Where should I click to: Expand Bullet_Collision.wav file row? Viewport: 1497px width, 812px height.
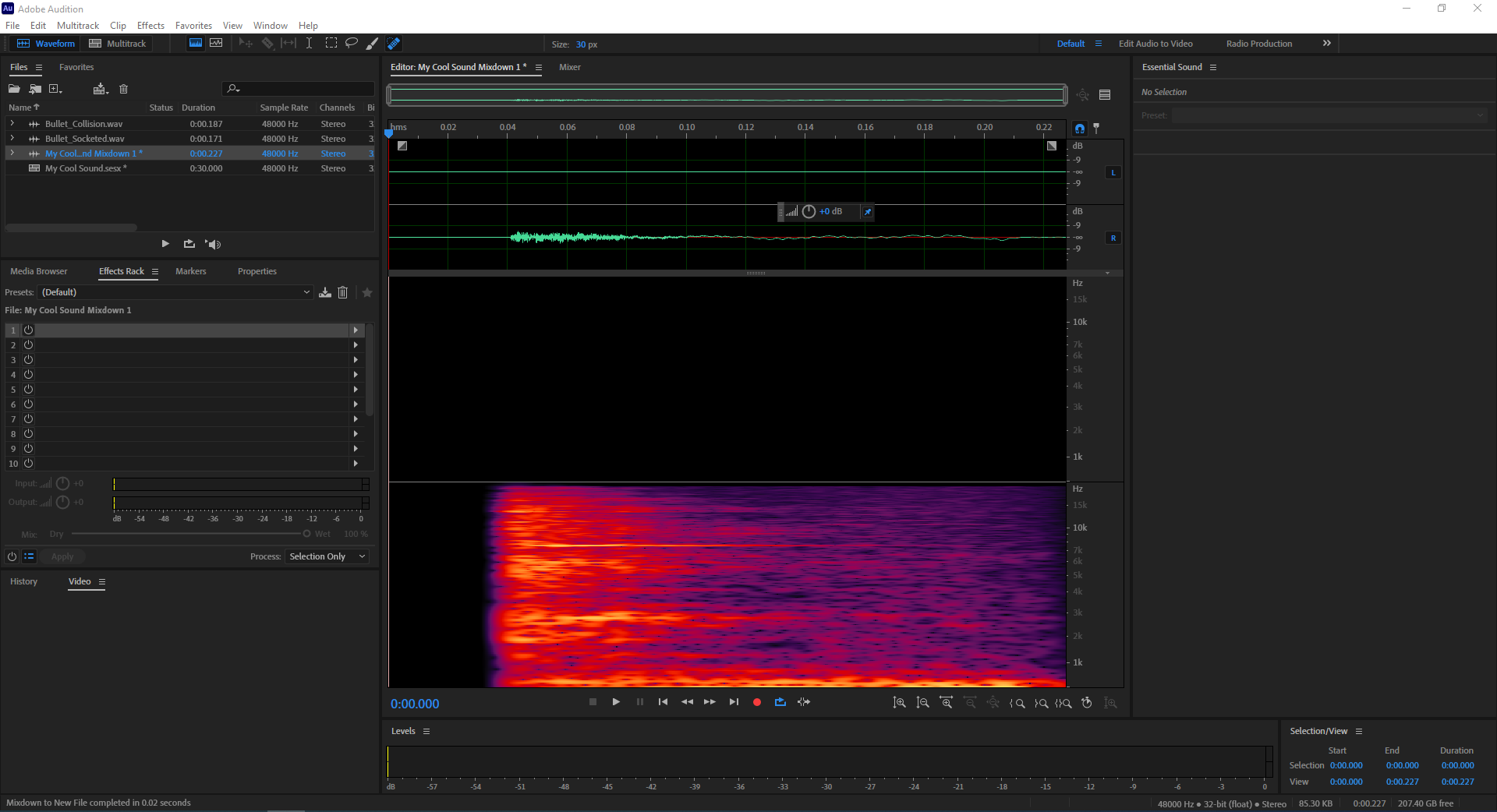[12, 123]
